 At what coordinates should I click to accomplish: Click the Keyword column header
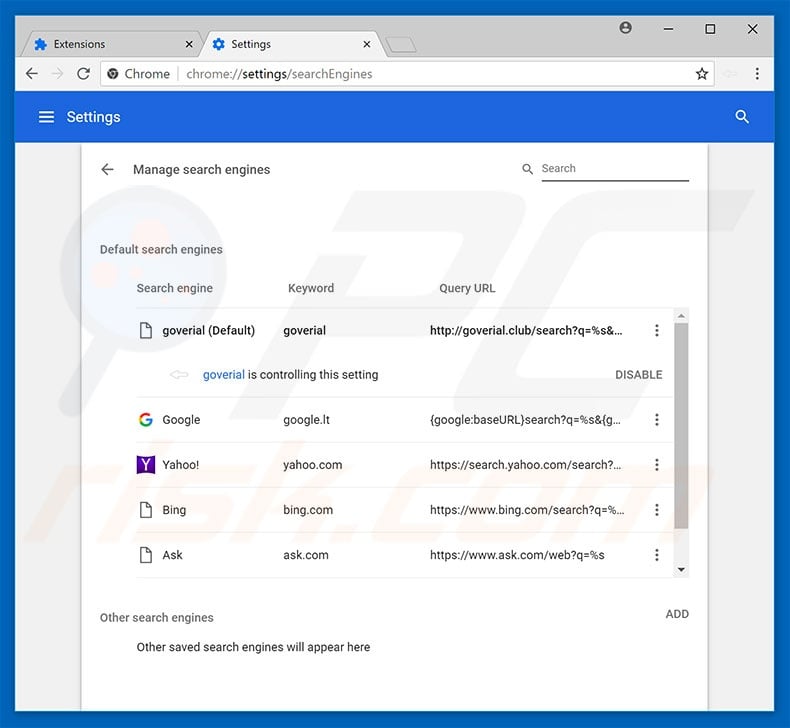point(311,288)
